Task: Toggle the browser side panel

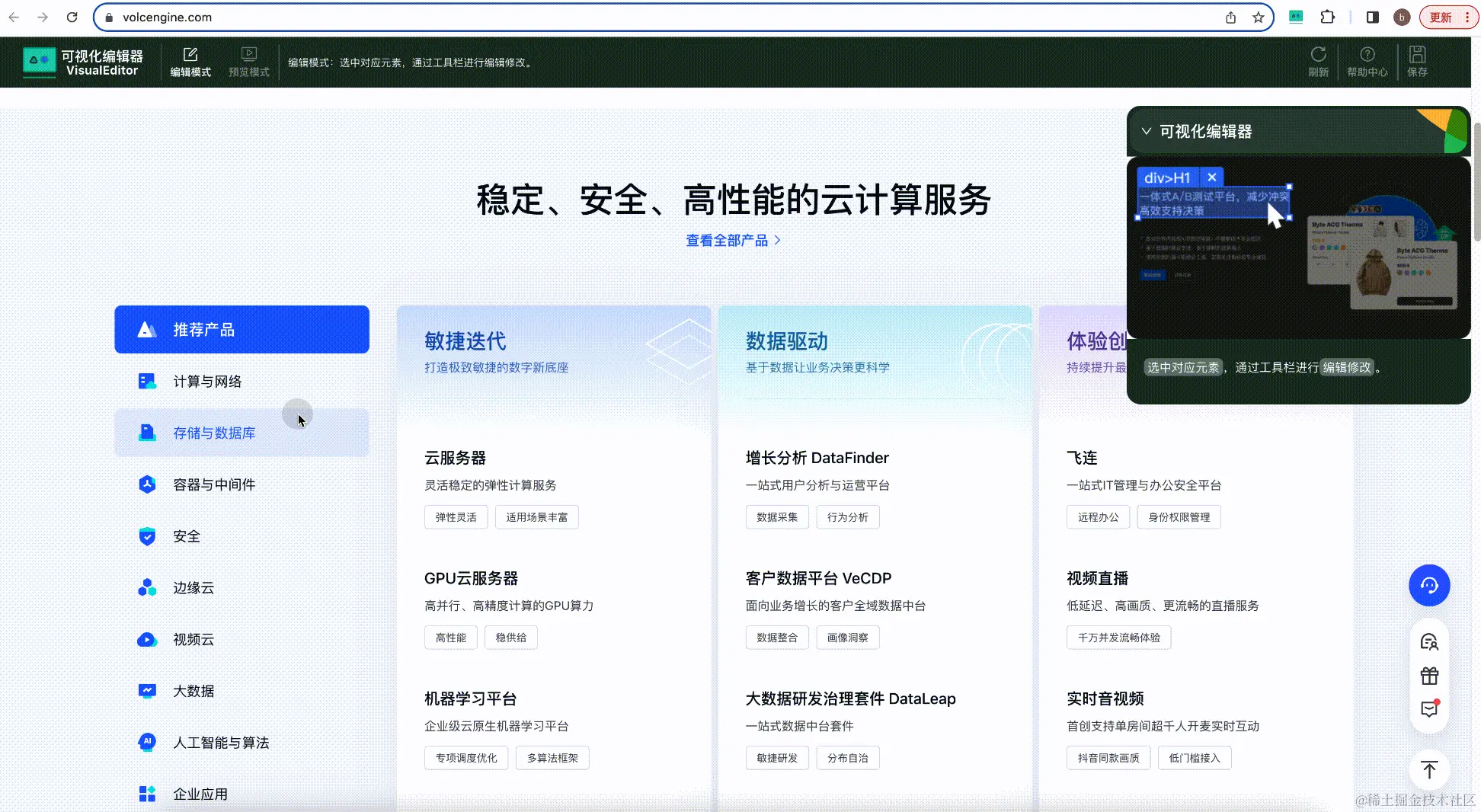Action: tap(1372, 17)
